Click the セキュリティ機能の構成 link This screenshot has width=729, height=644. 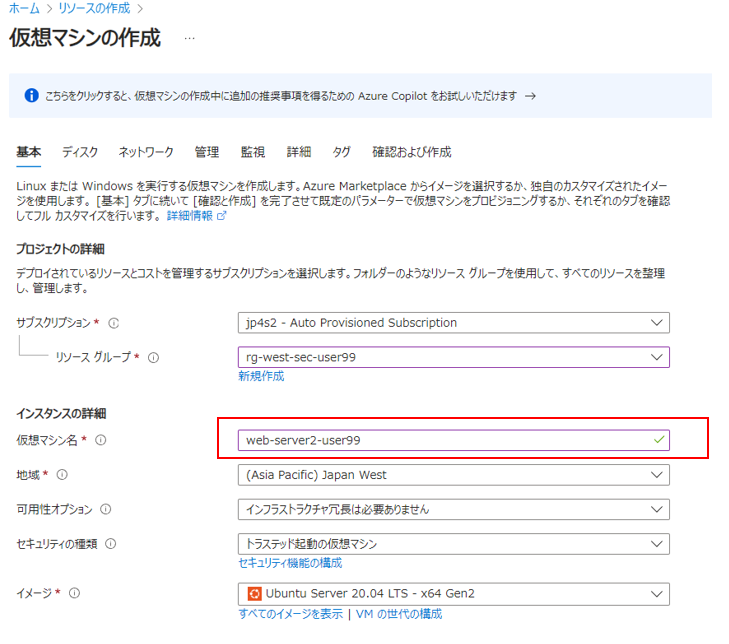pos(290,563)
